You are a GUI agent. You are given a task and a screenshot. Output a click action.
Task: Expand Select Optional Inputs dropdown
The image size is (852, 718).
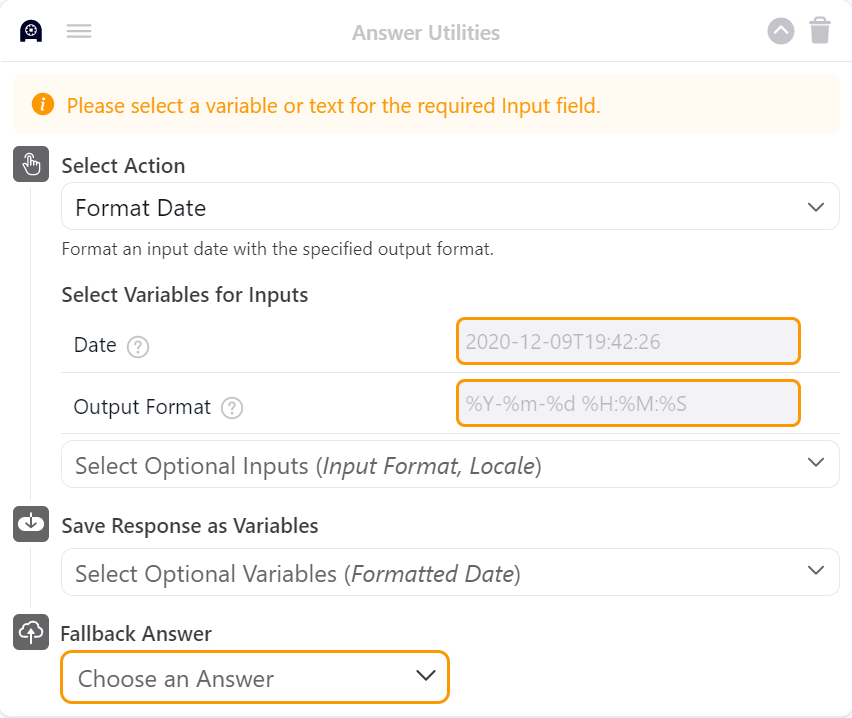[x=450, y=464]
